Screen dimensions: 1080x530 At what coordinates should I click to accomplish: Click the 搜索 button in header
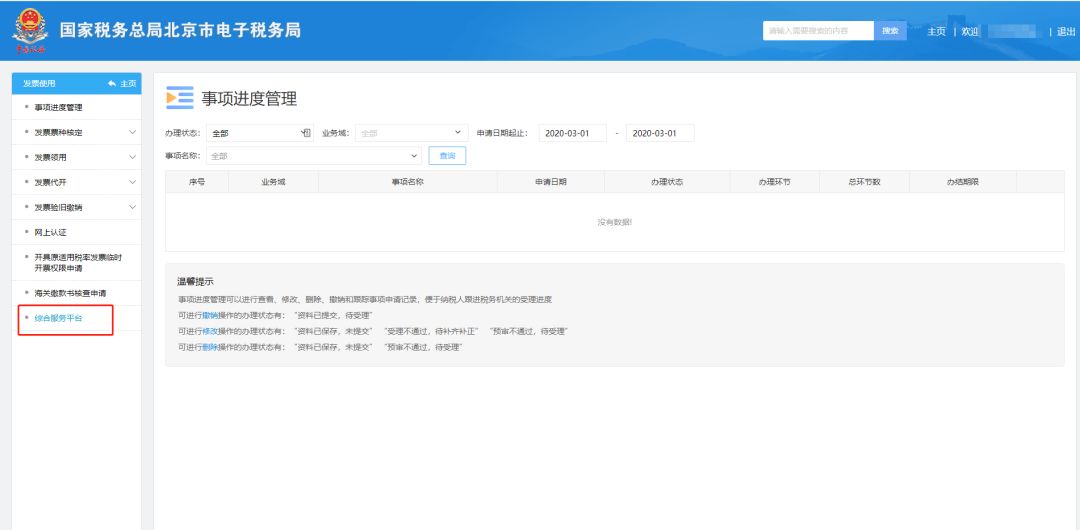tap(891, 31)
